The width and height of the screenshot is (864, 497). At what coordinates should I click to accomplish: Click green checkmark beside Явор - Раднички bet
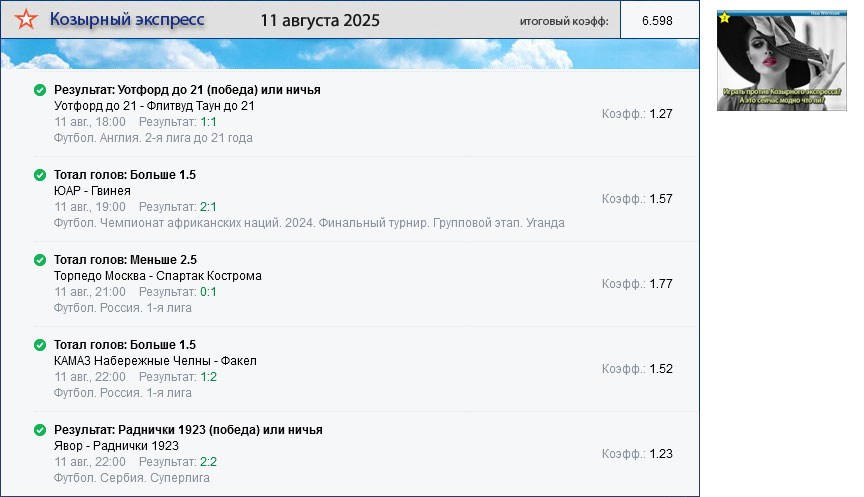click(x=40, y=430)
